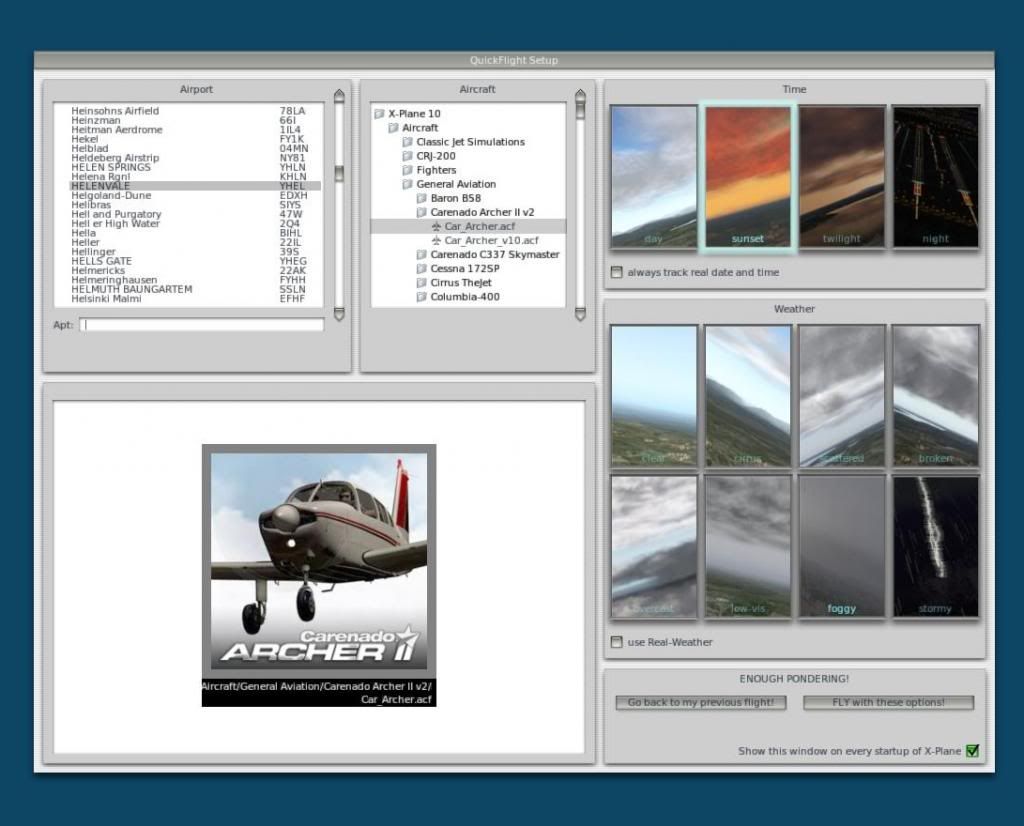Collapse Carenado Archer II v2 folder
1024x826 pixels.
(x=422, y=212)
